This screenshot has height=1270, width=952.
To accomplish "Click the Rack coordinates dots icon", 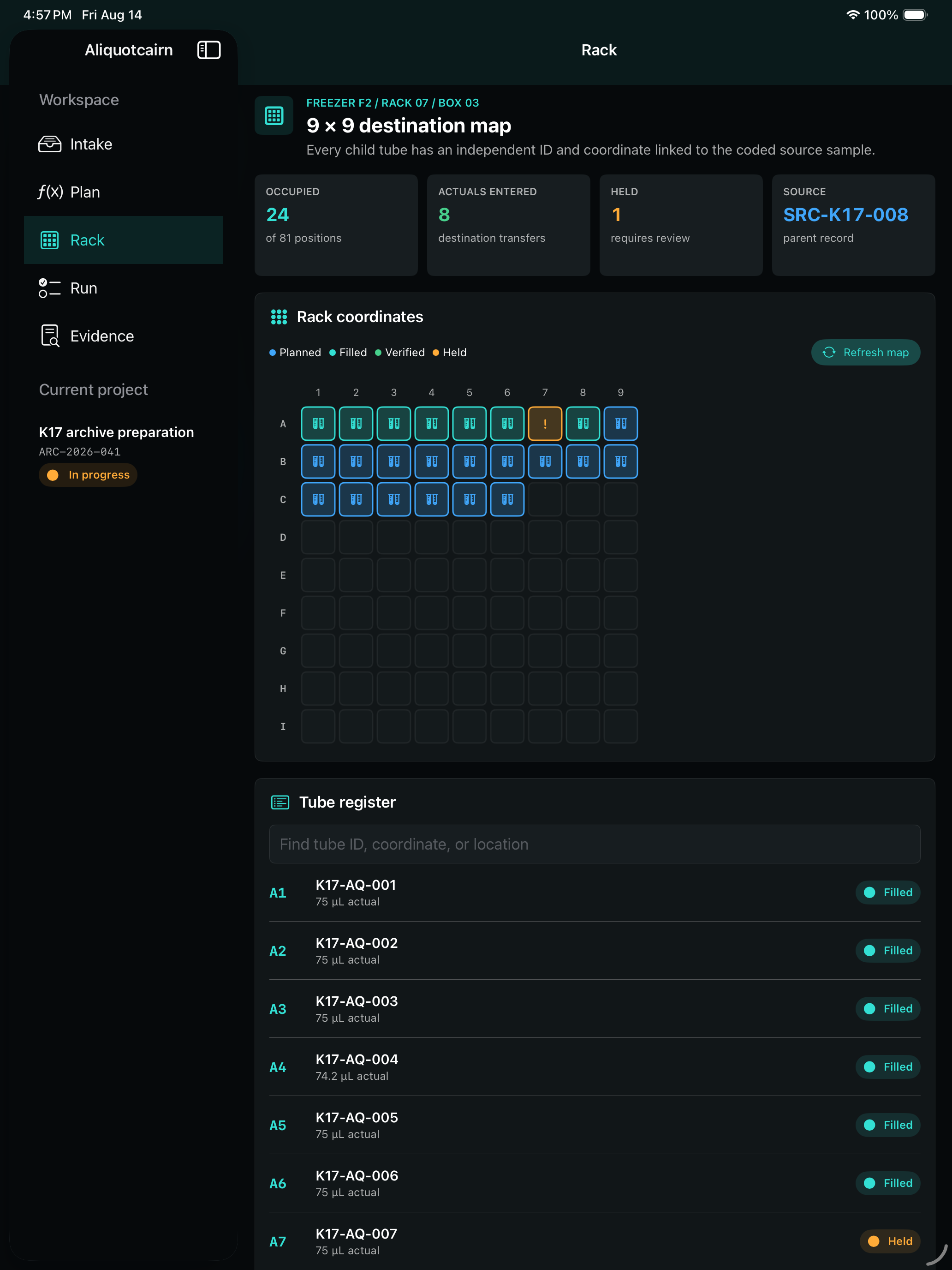I will click(x=279, y=317).
